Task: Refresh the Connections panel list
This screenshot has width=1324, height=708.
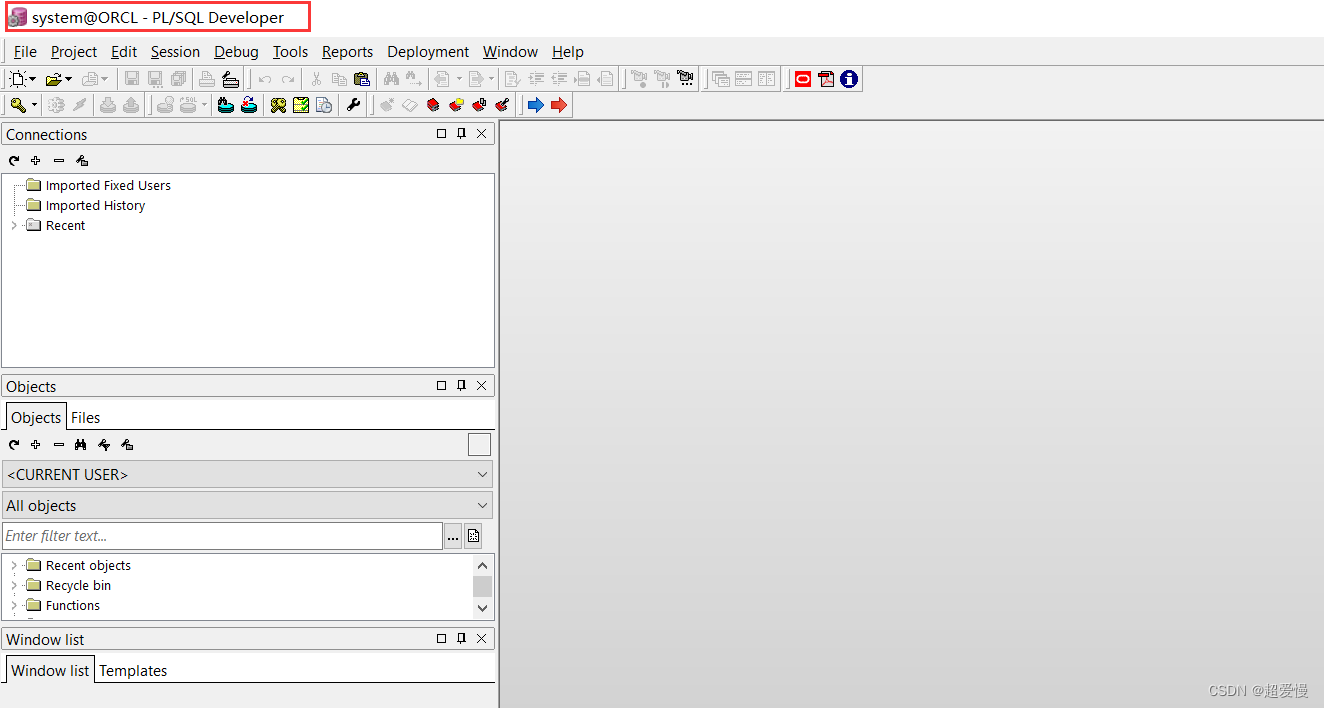Action: click(14, 160)
